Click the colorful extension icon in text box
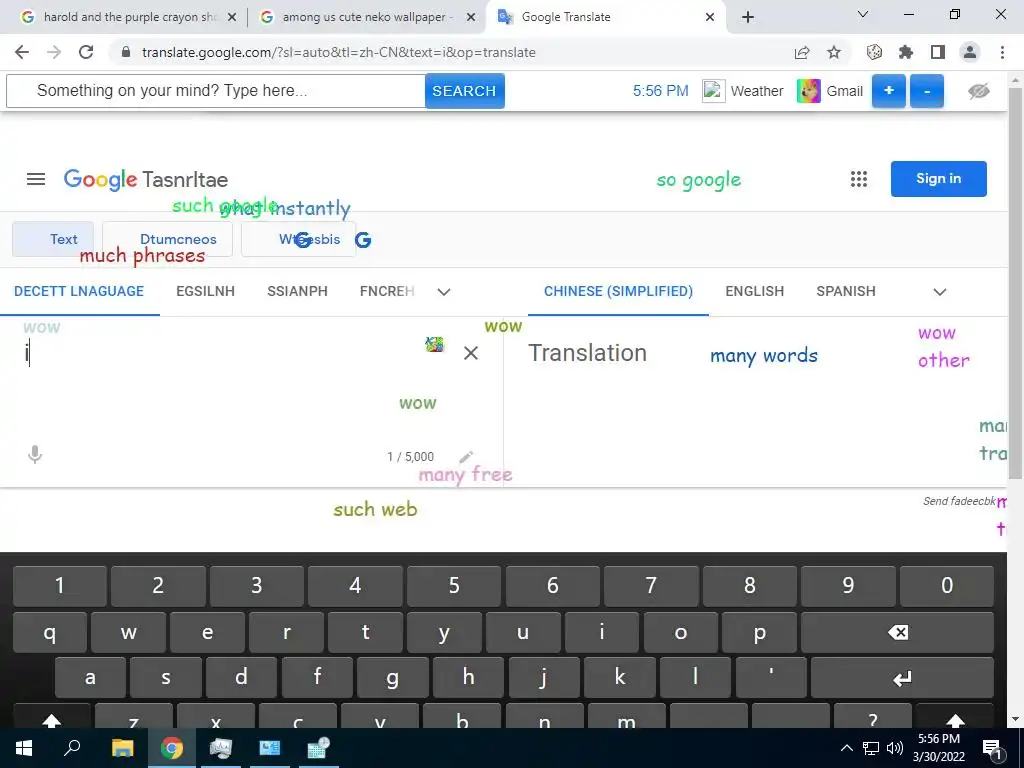 tap(434, 344)
